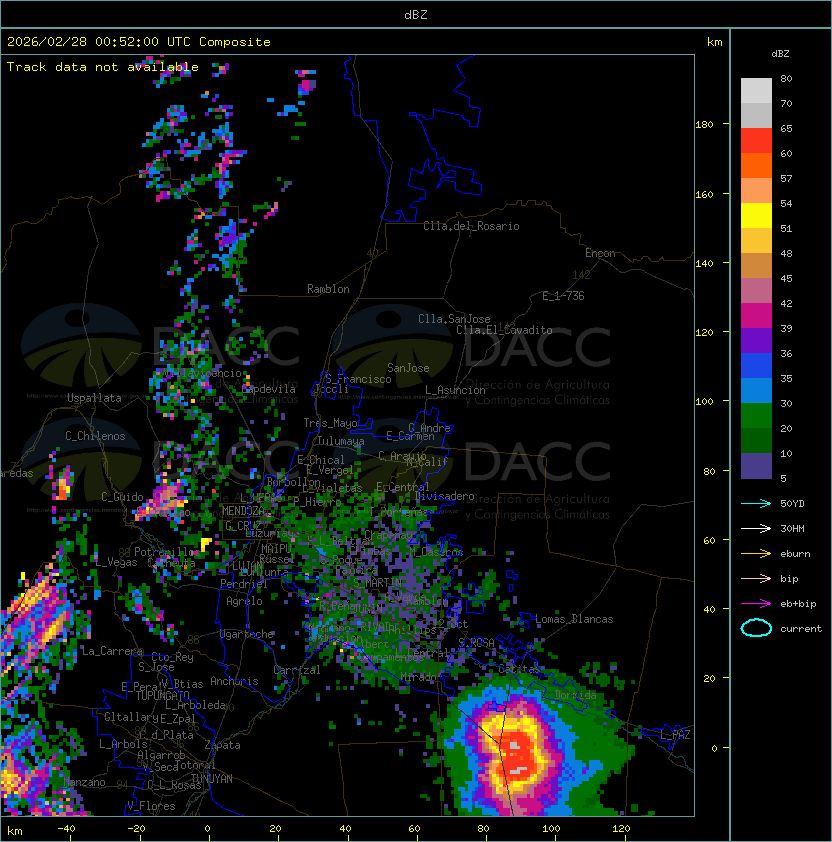Click the 'Tres_Mayo' place label
This screenshot has width=832, height=842.
pyautogui.click(x=330, y=423)
